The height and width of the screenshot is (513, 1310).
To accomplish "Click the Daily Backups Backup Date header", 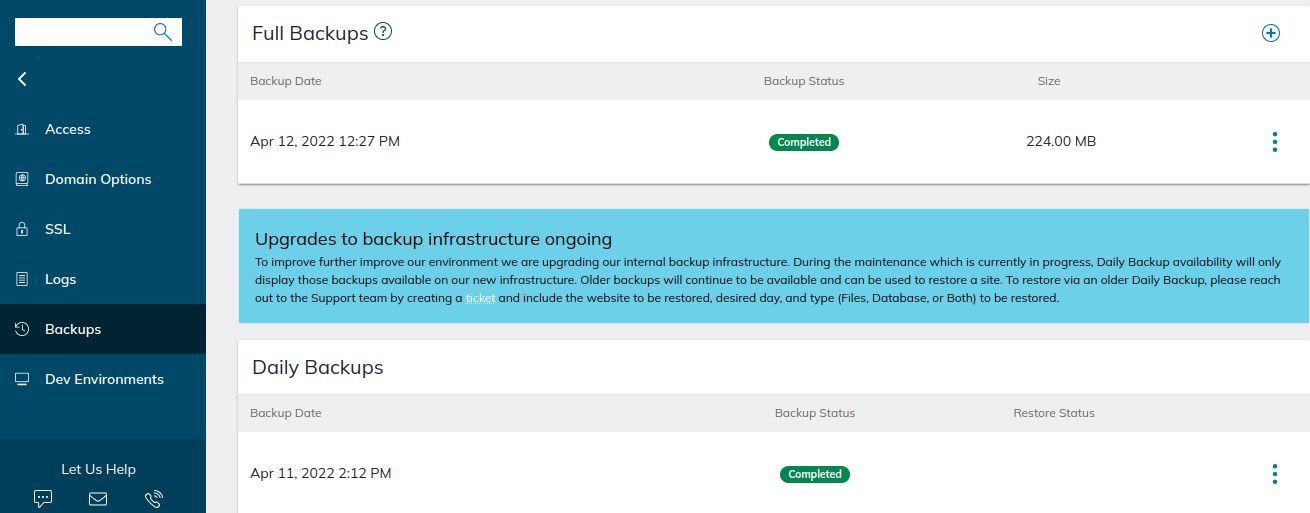I will tap(286, 413).
